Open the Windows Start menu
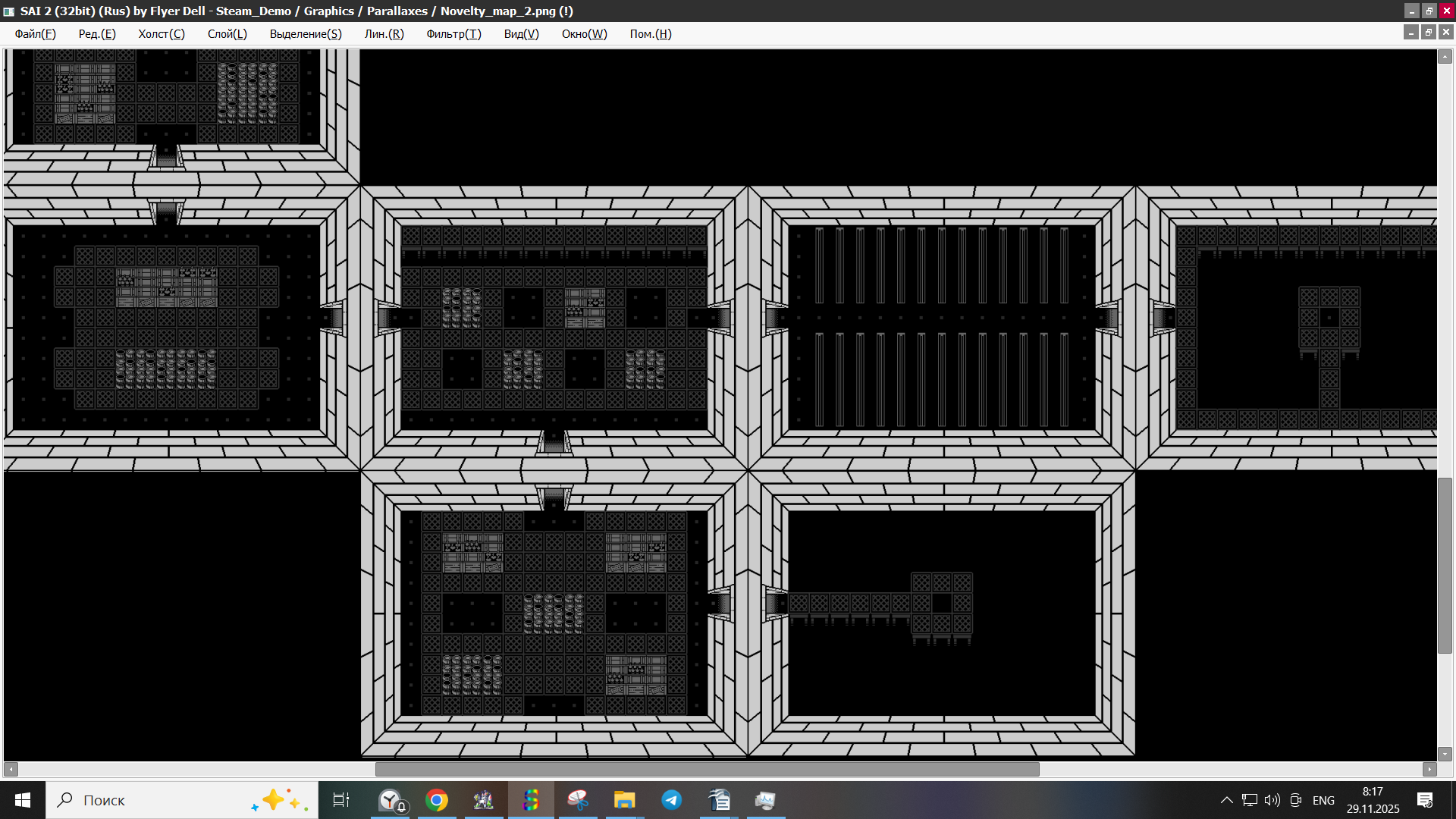Viewport: 1456px width, 819px height. click(x=23, y=800)
